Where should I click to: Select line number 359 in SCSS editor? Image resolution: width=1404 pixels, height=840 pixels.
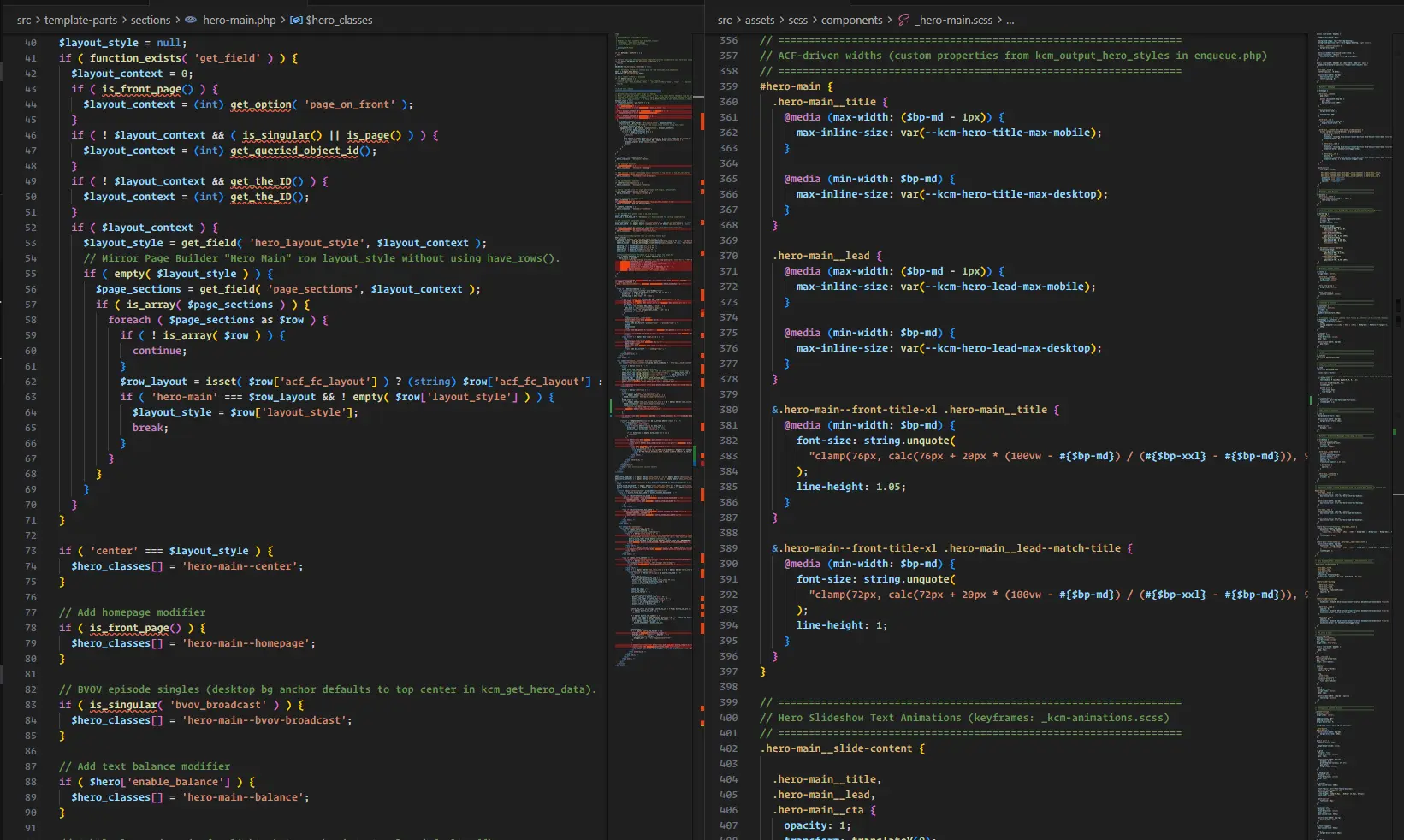click(728, 86)
